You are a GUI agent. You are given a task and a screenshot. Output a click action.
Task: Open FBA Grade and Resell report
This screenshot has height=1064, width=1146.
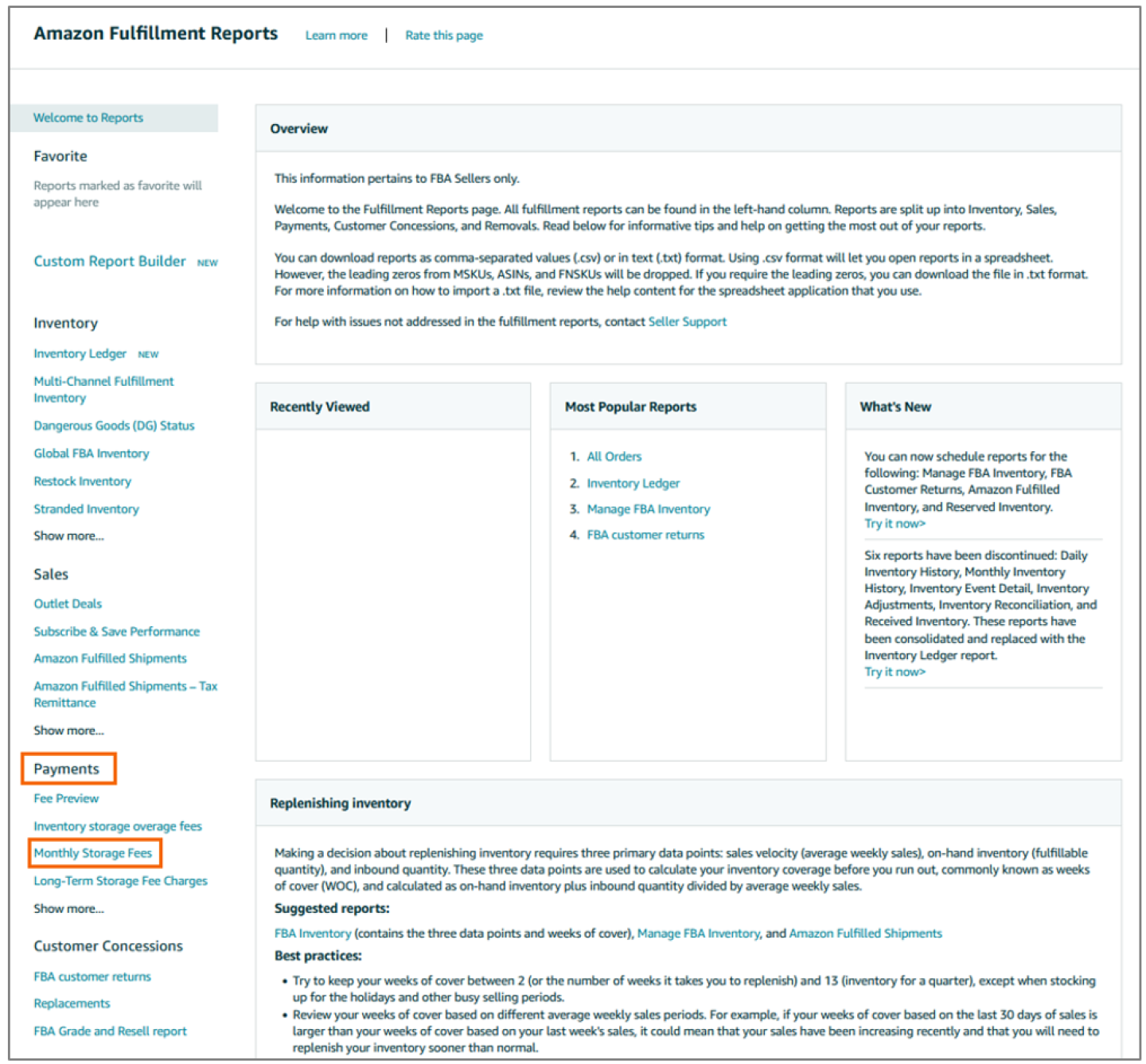(110, 1031)
